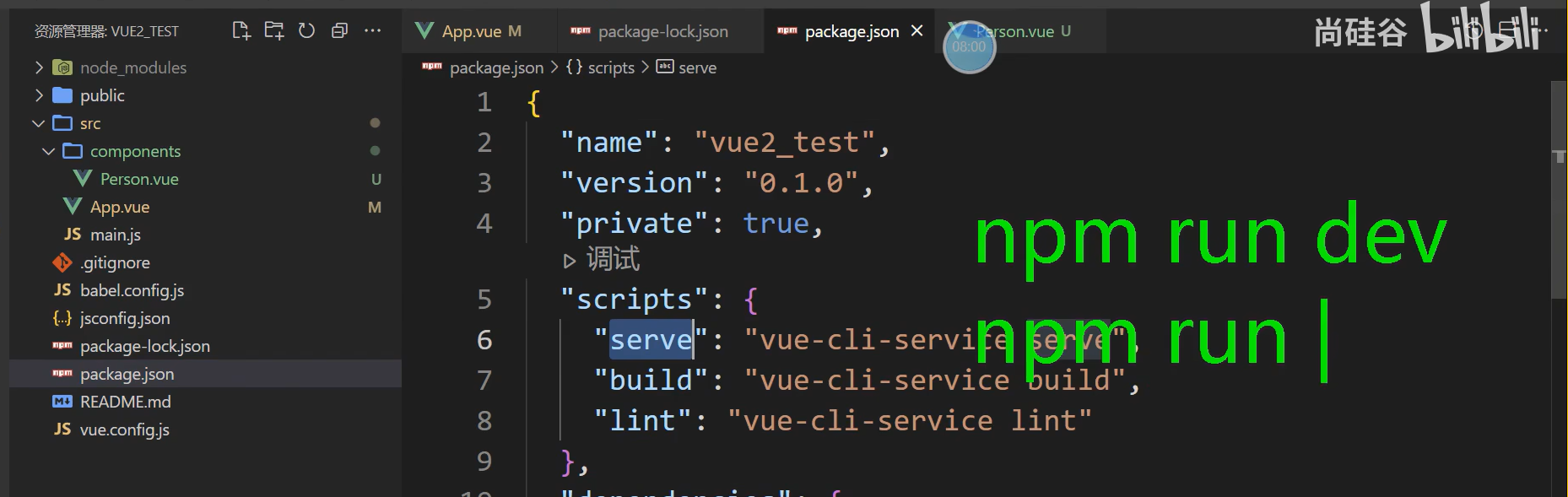This screenshot has width=1568, height=497.
Task: Click the Vue icon beside Person.vue
Action: coord(83,179)
